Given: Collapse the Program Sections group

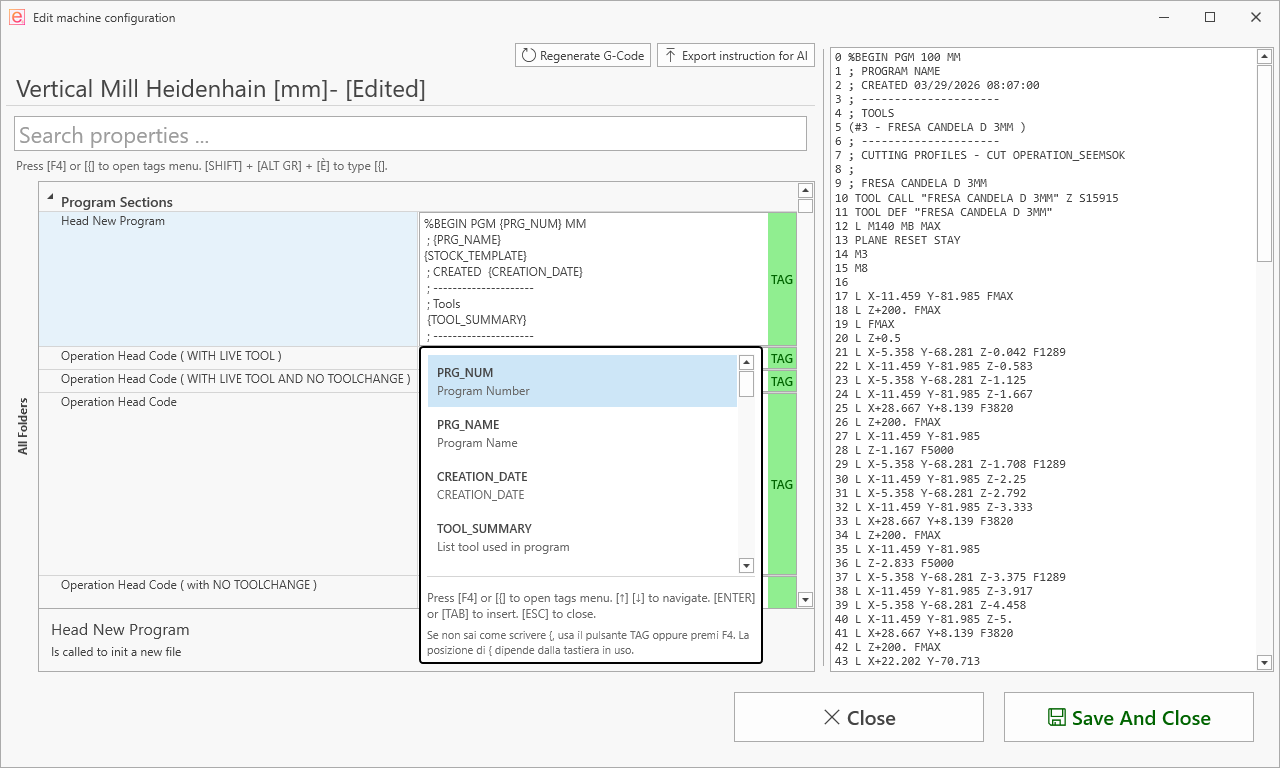Looking at the screenshot, I should (50, 198).
